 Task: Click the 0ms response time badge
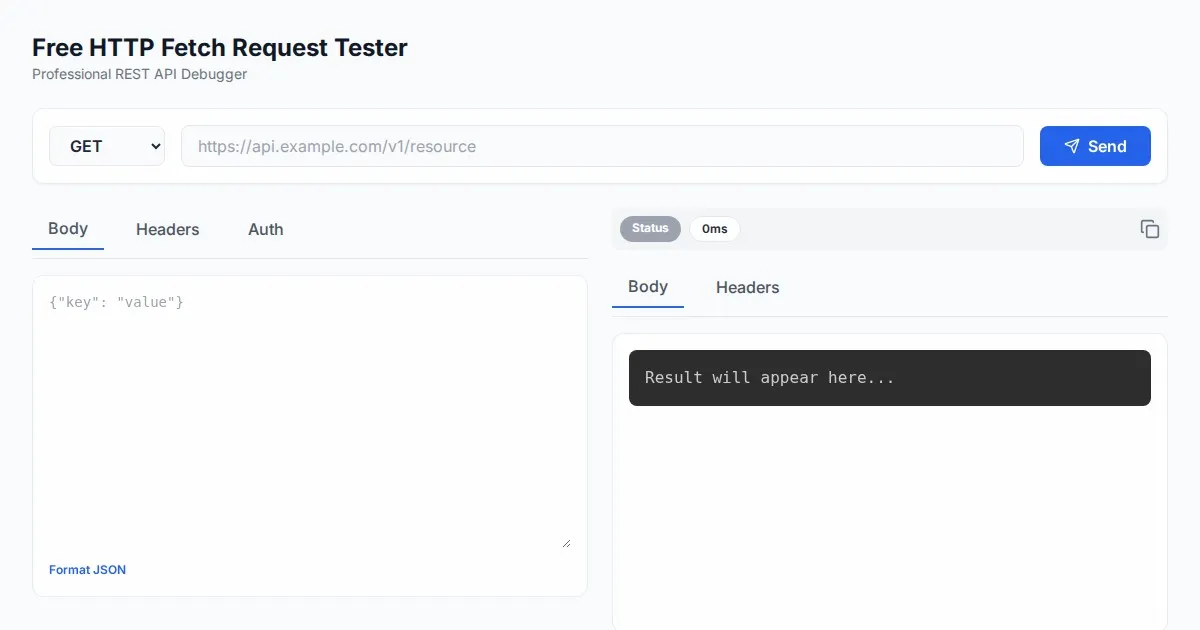tap(714, 229)
